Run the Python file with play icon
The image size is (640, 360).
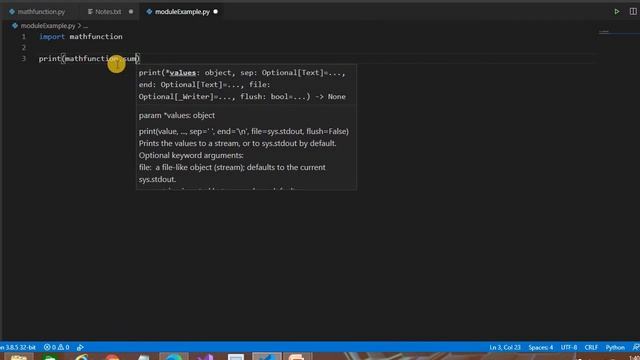(616, 11)
